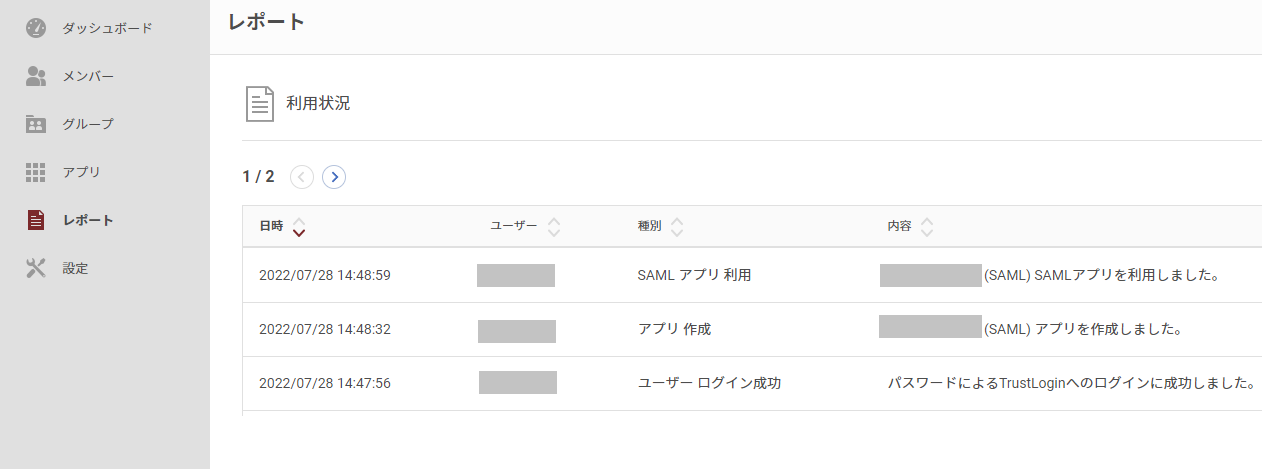Screen dimensions: 1262x469
Task: Sort by ユーザー column arrows
Action: coord(554,227)
